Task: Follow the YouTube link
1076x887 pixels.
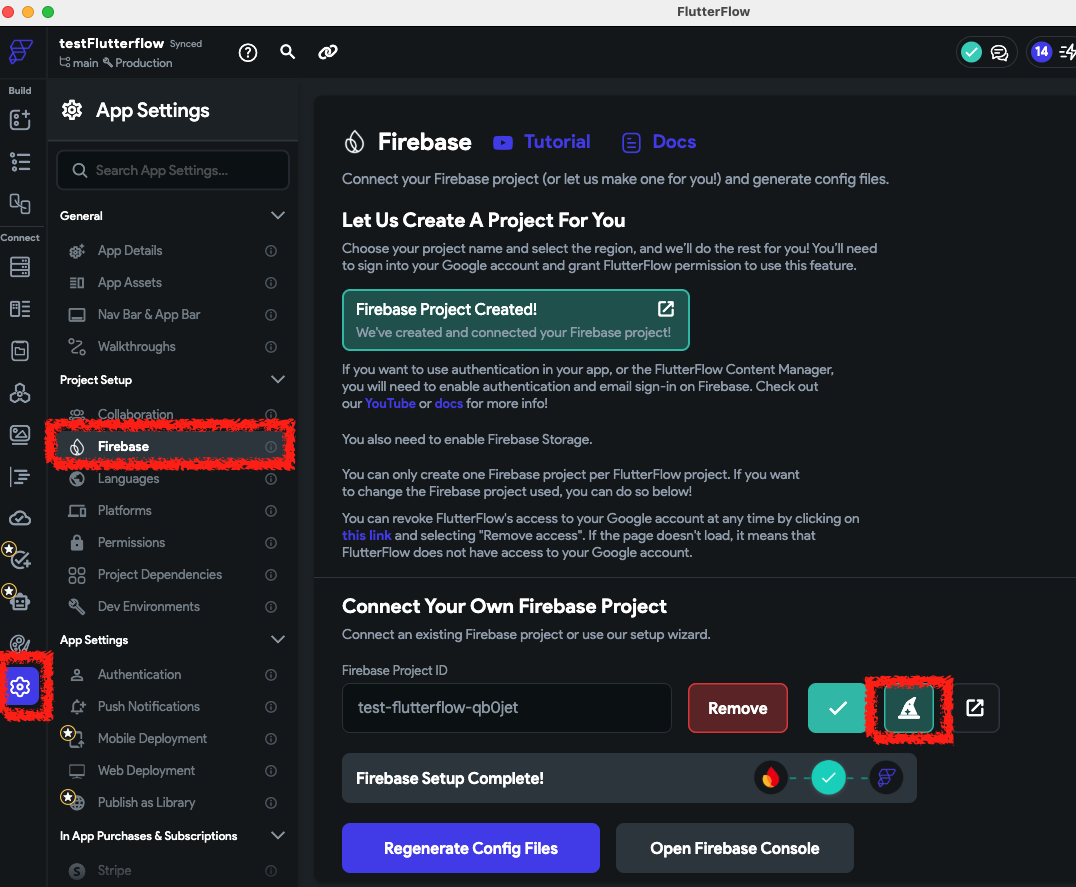Action: 390,403
